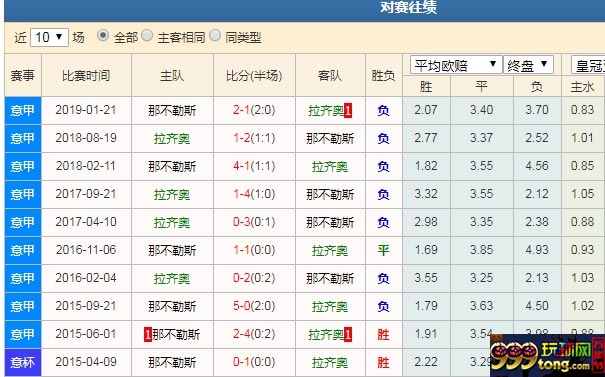Click 主水 value 1.05 in 2017-09-21 row

point(582,194)
